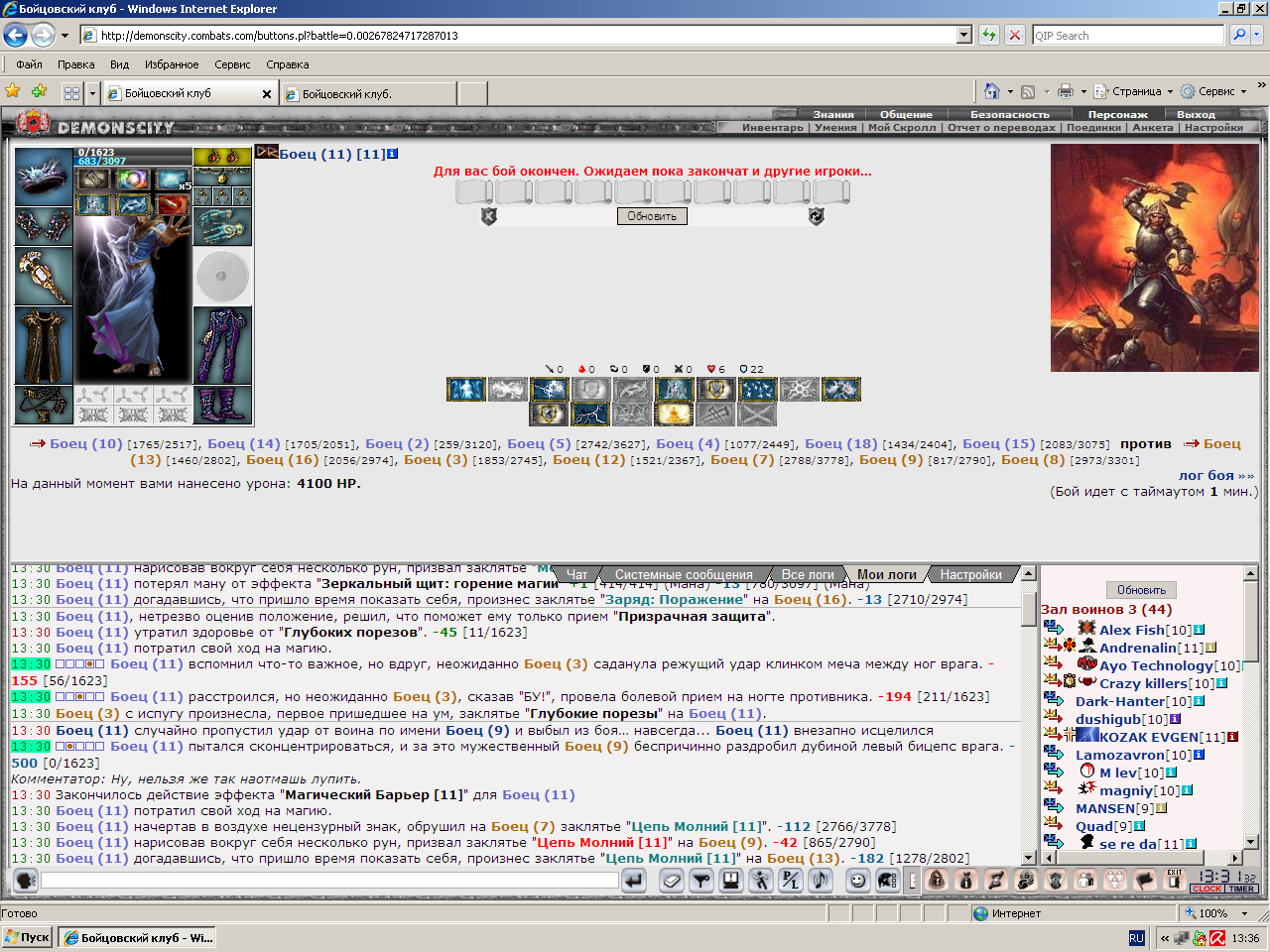
Task: Click player KOZAK EVGEN in list
Action: coord(1148,737)
